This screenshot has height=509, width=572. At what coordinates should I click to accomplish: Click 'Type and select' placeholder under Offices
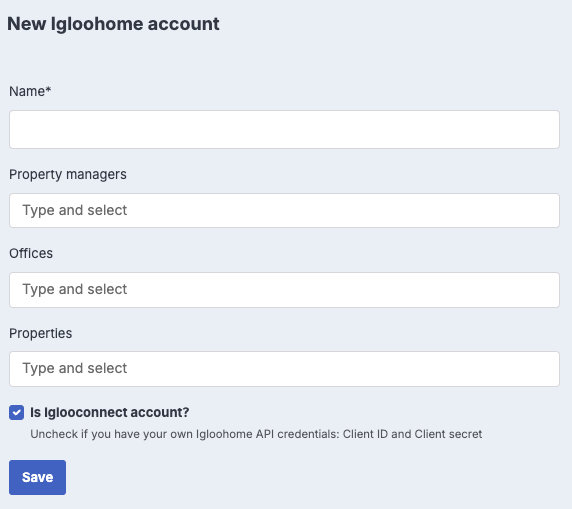click(75, 290)
